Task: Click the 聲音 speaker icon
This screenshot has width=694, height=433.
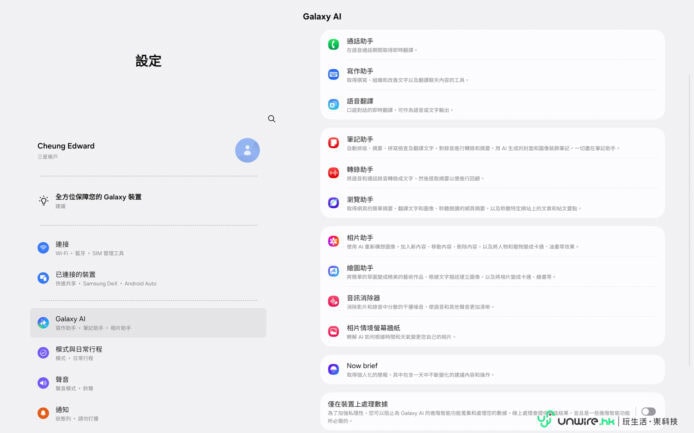Action: point(43,383)
